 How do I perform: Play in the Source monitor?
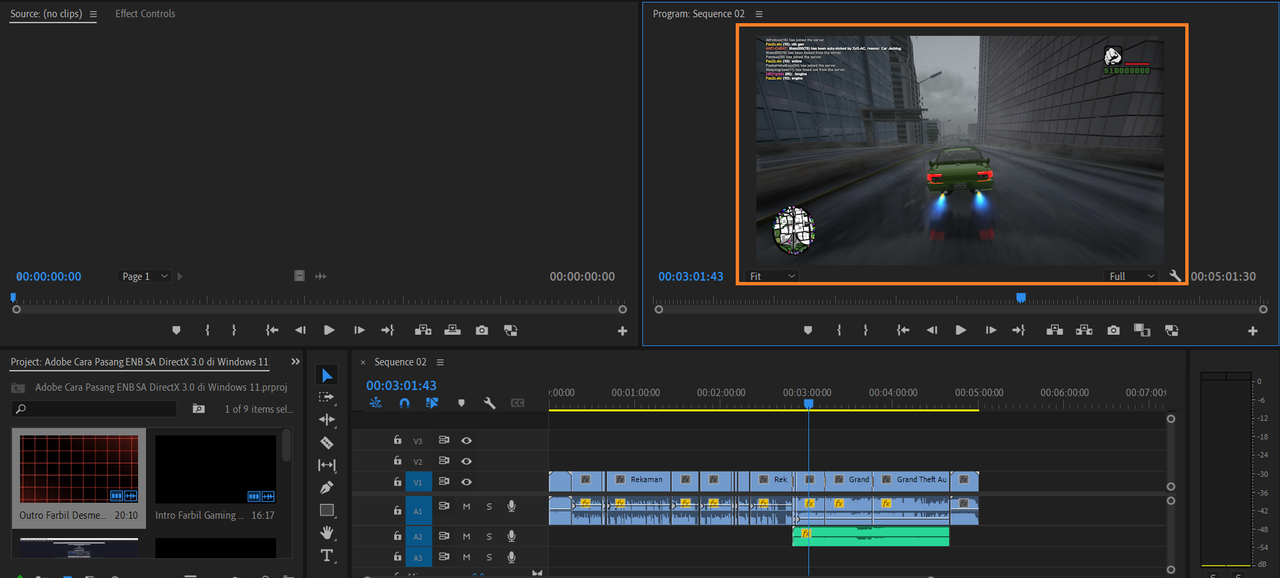(329, 330)
